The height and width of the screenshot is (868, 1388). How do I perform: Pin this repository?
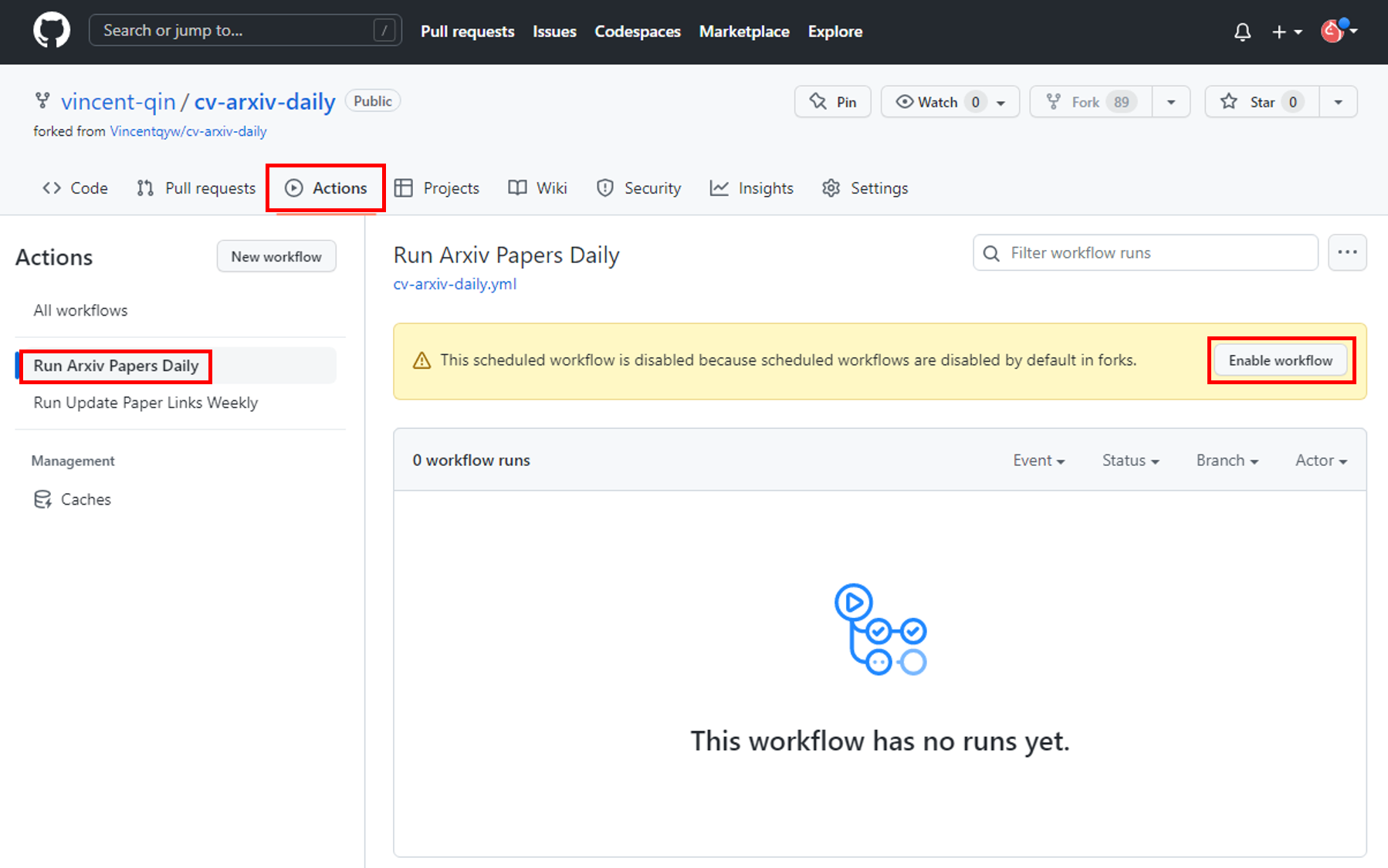pos(832,102)
